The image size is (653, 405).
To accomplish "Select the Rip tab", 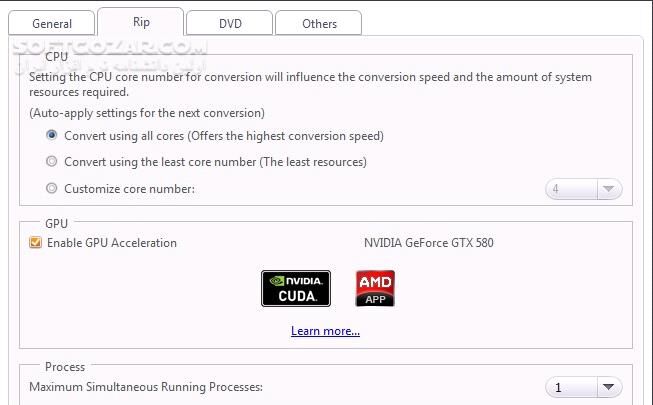I will point(141,22).
